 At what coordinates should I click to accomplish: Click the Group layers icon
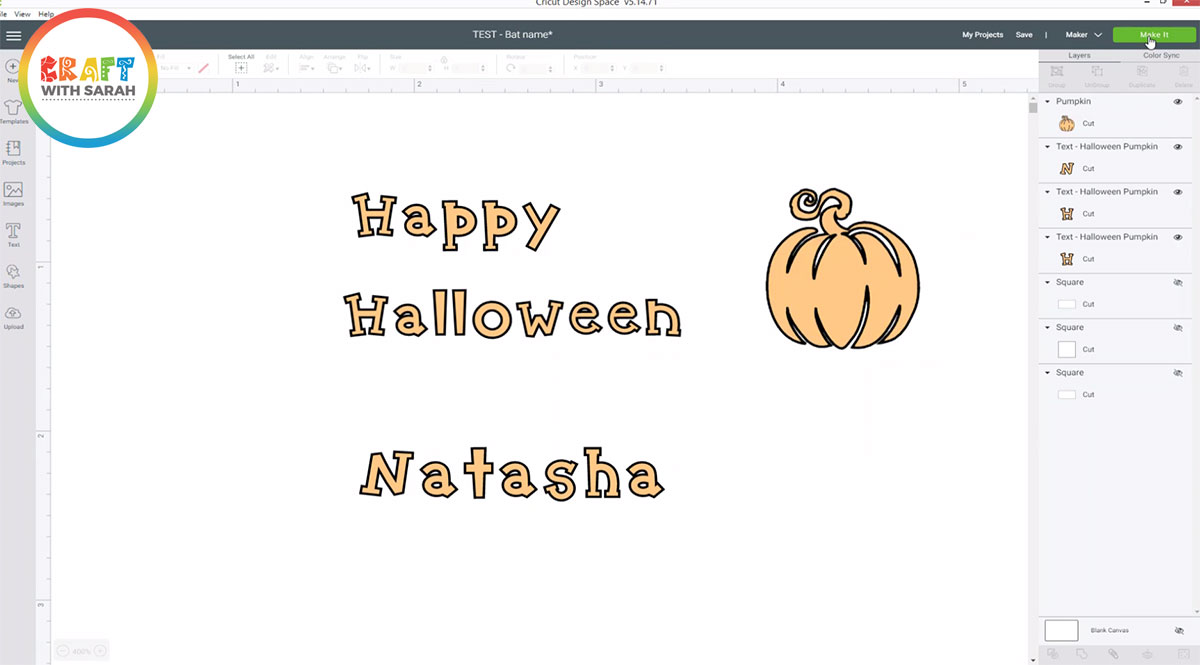[x=1057, y=73]
